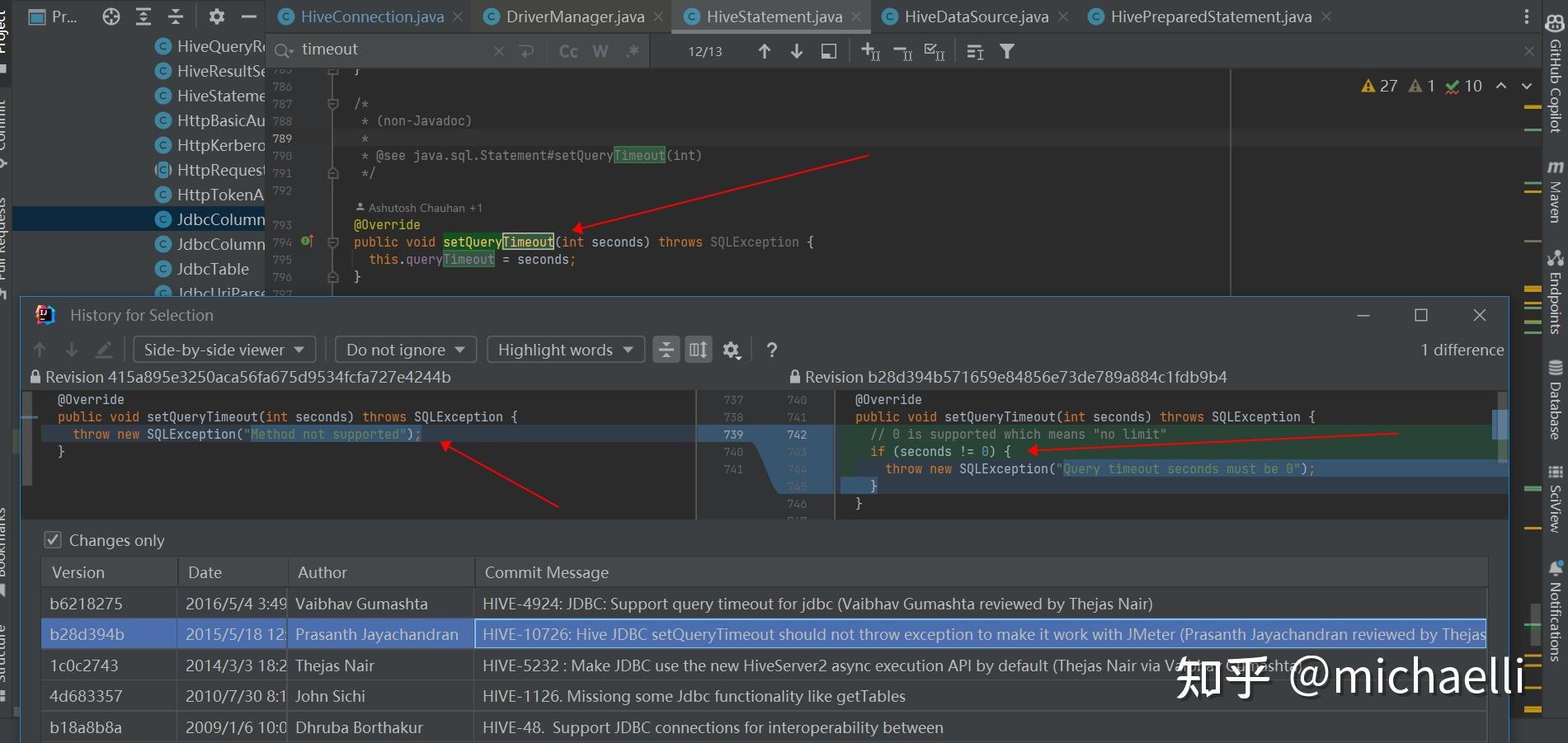
Task: Jump to next search occurrence arrow
Action: (796, 51)
